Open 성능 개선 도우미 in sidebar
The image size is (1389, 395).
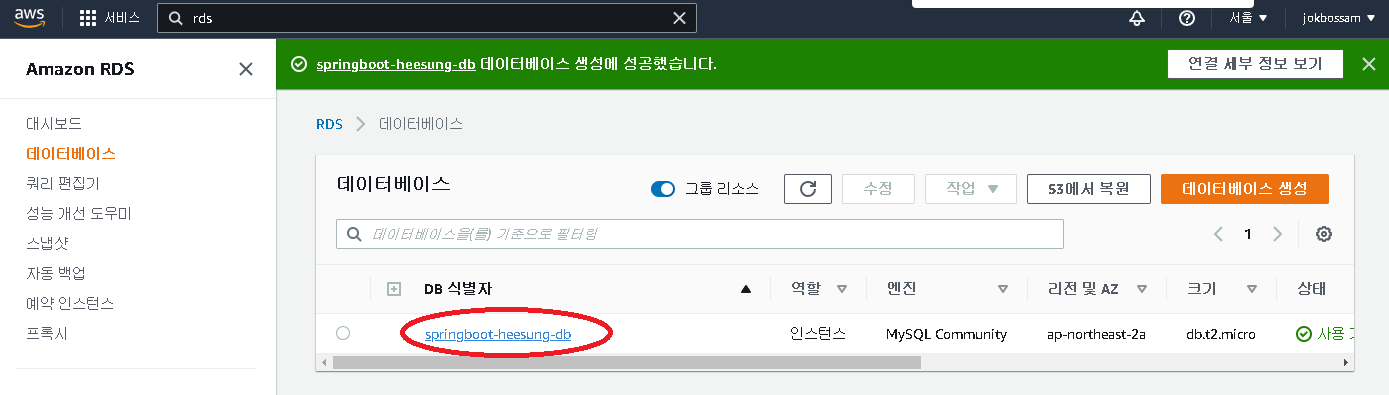pos(79,214)
